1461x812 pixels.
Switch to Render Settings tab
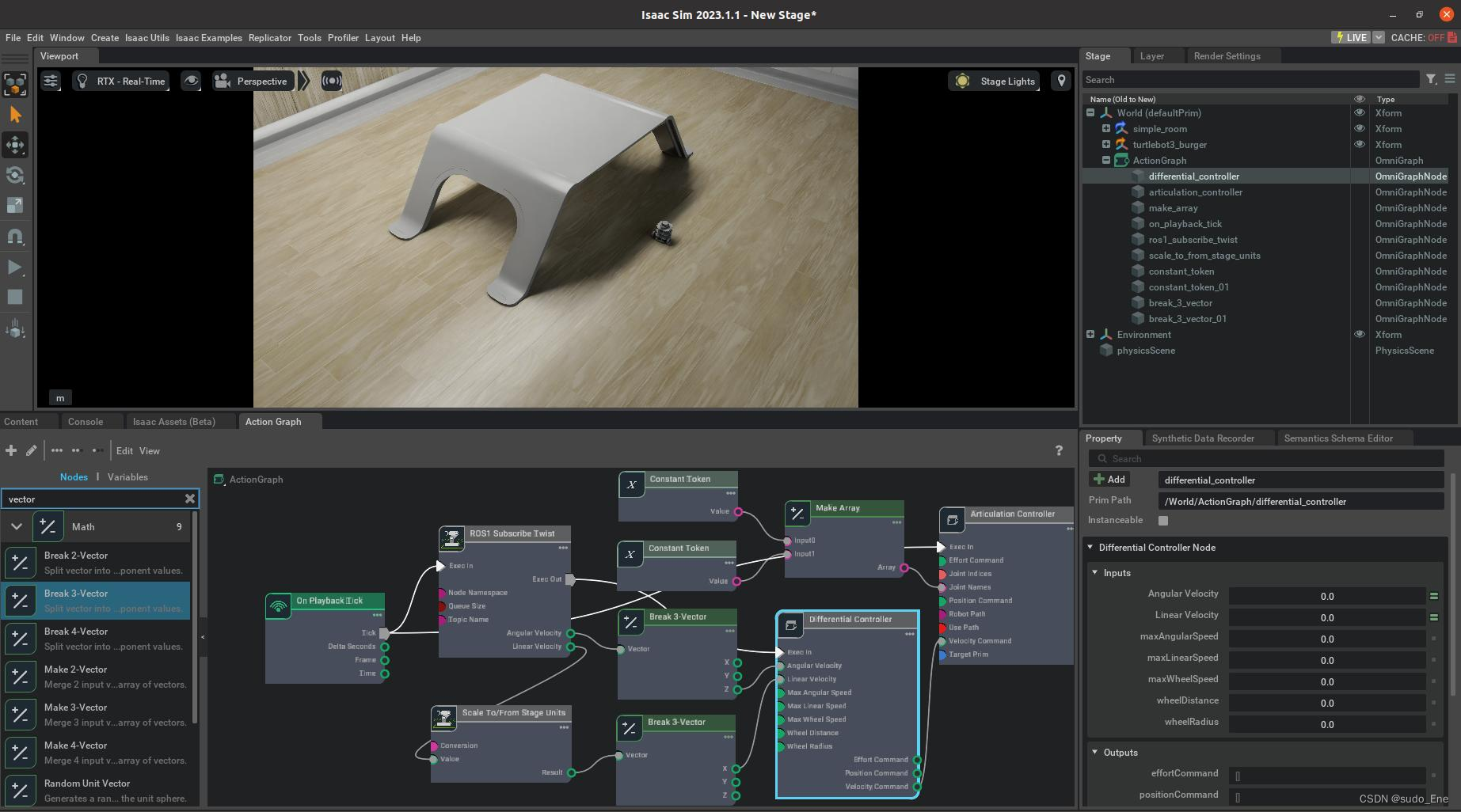1227,56
